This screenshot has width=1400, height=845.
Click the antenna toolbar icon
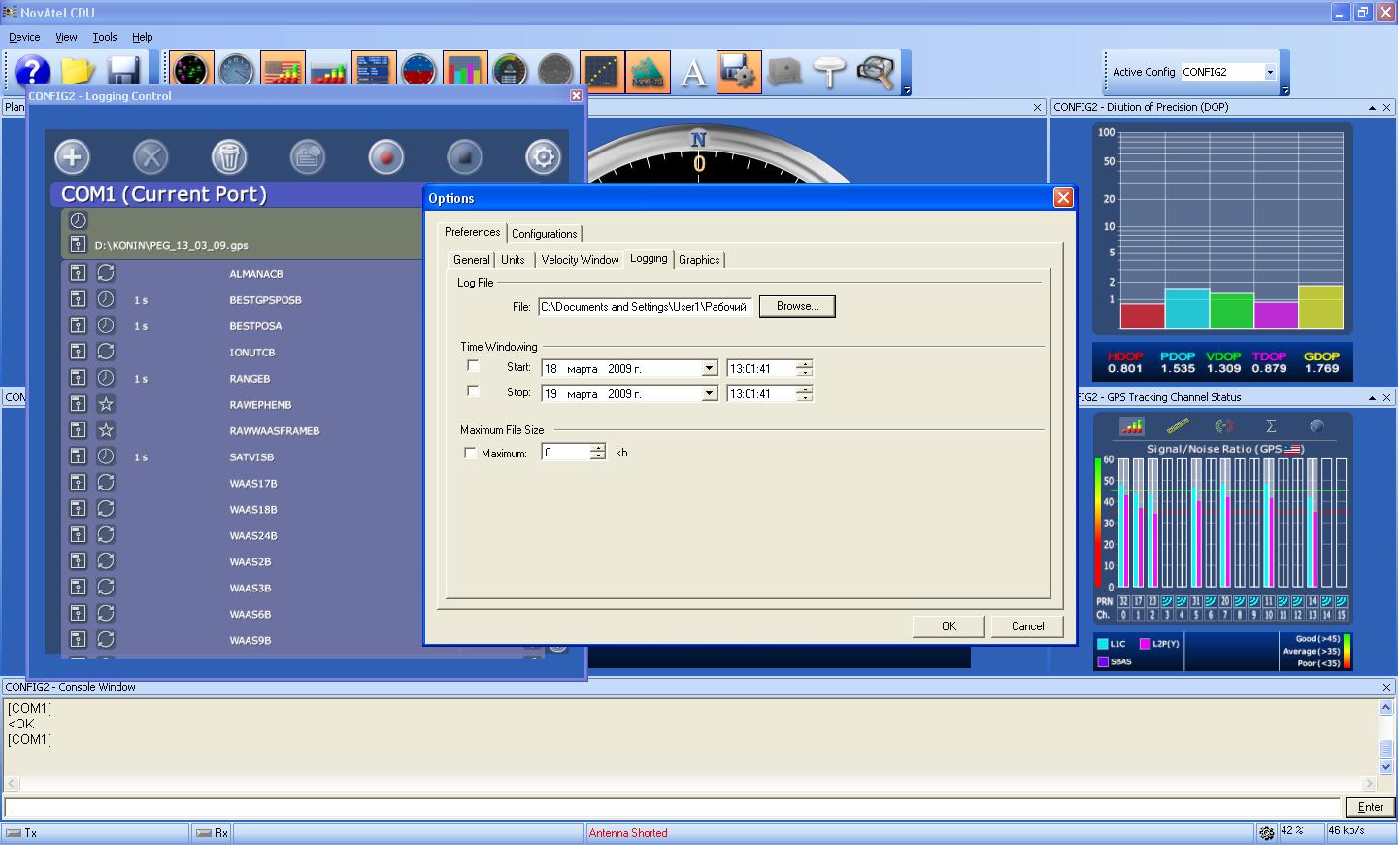[830, 72]
